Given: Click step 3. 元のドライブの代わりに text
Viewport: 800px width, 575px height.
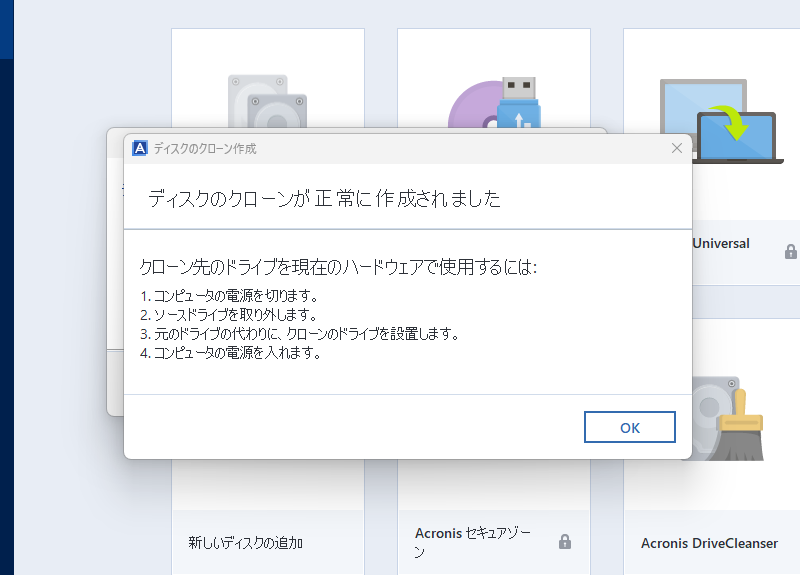Looking at the screenshot, I should 299,334.
